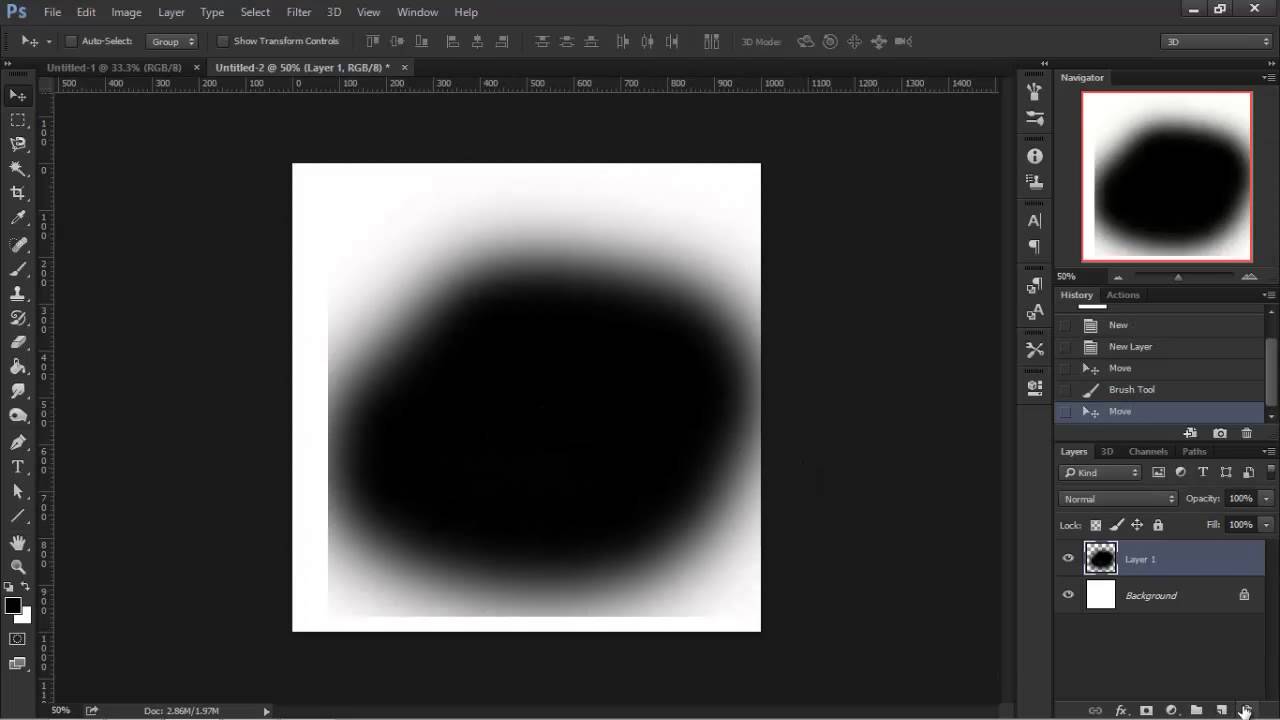Select the Paint Bucket tool
The height and width of the screenshot is (720, 1280).
18,367
